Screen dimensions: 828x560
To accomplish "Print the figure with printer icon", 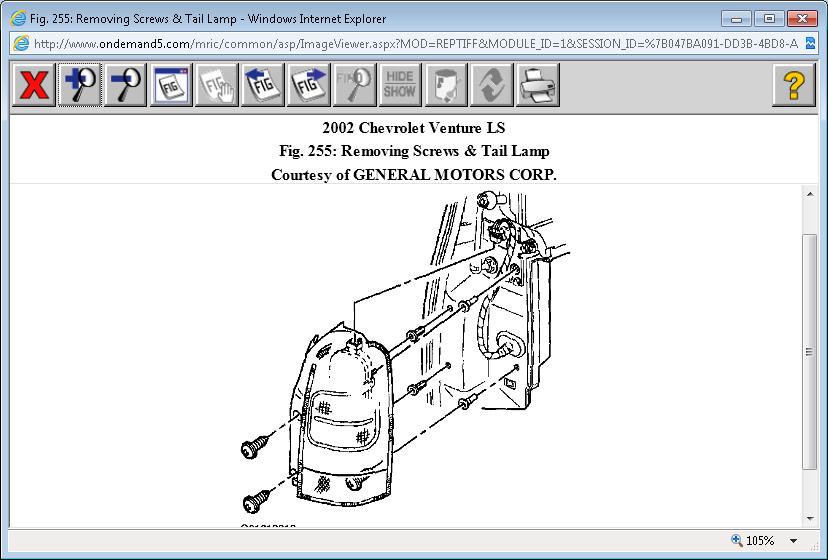I will [538, 85].
